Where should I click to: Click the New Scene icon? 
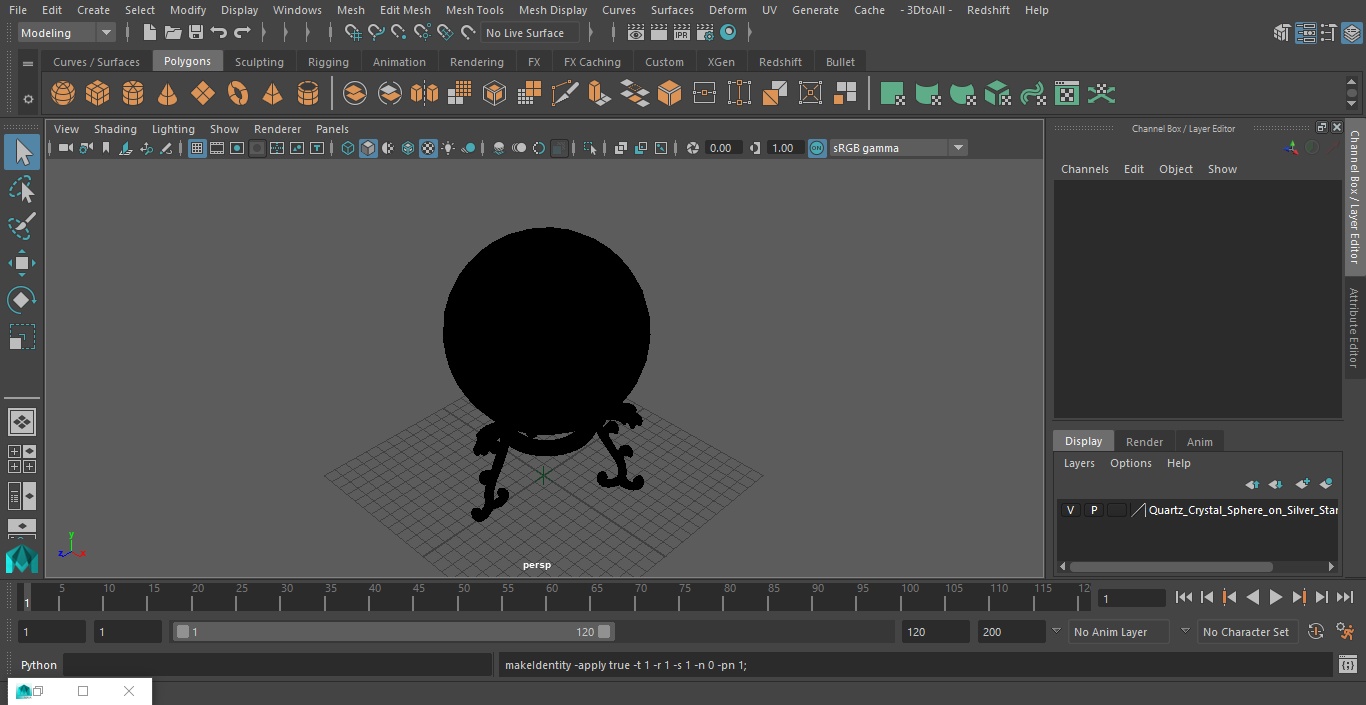pyautogui.click(x=149, y=33)
